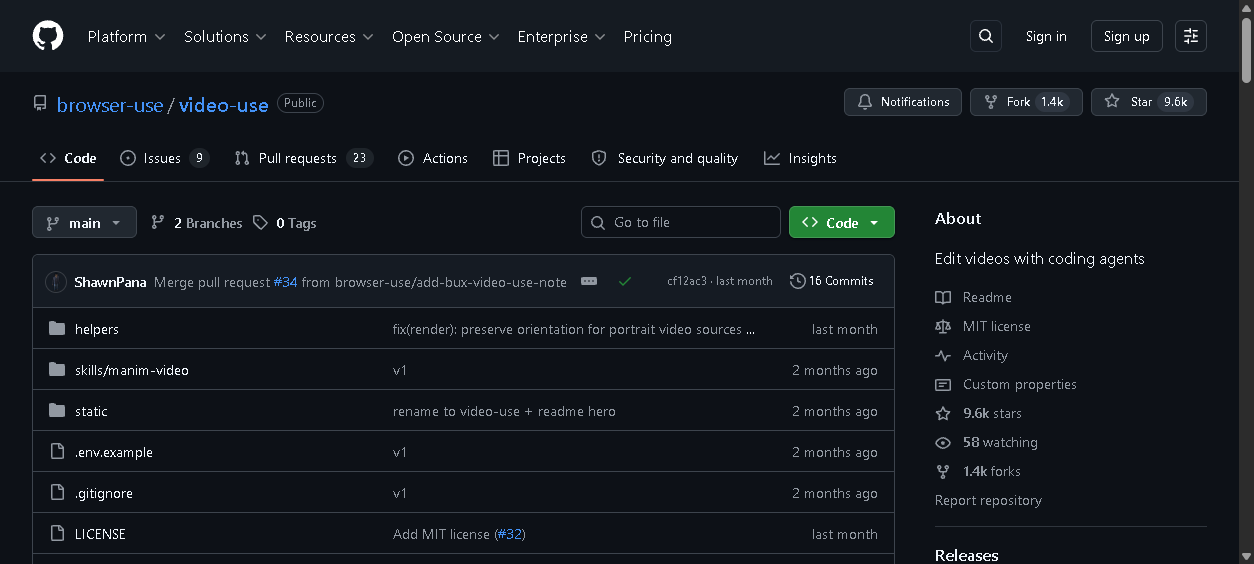Switch to the Actions tab

(x=433, y=158)
